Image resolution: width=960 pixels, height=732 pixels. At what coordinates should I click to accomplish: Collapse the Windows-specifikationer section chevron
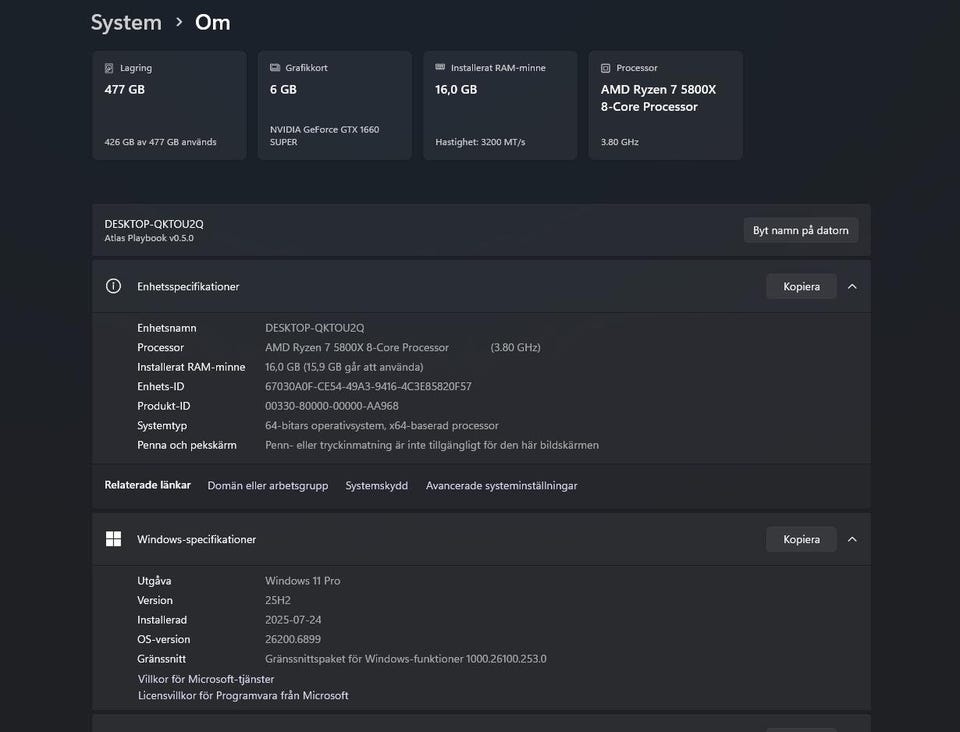click(852, 539)
